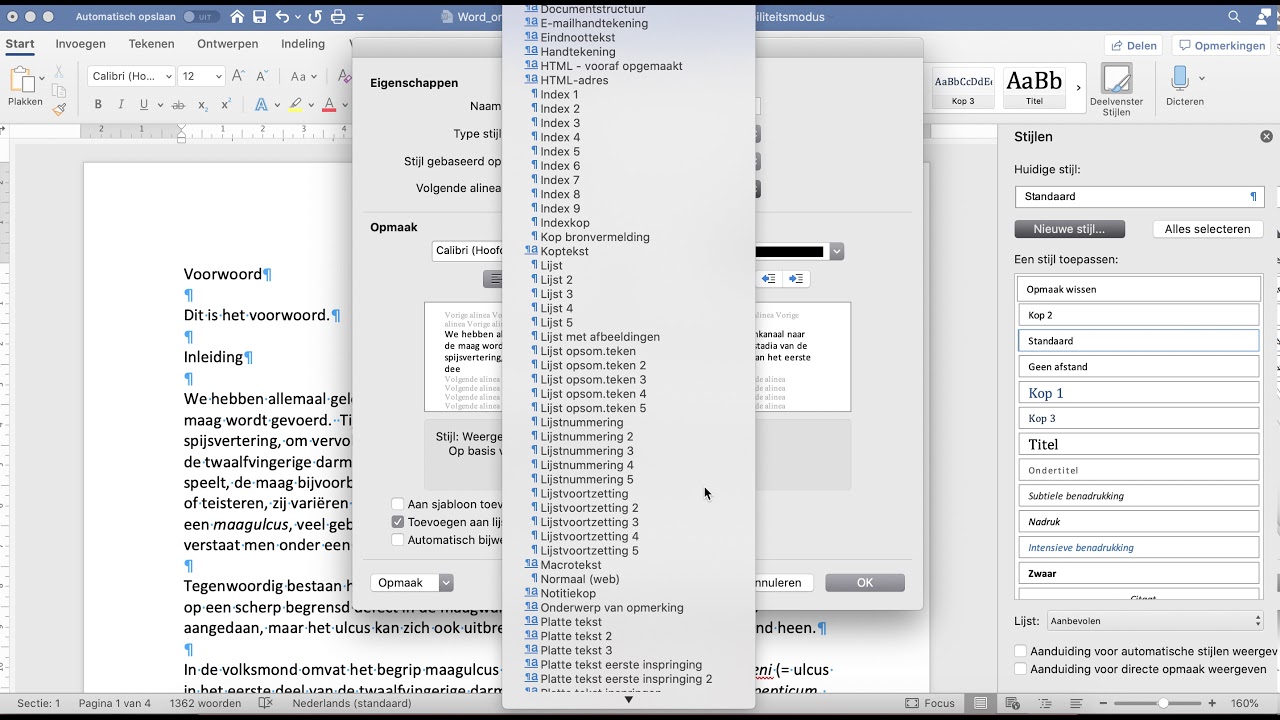
Task: Click the OK button in dialog
Action: pyautogui.click(x=865, y=583)
